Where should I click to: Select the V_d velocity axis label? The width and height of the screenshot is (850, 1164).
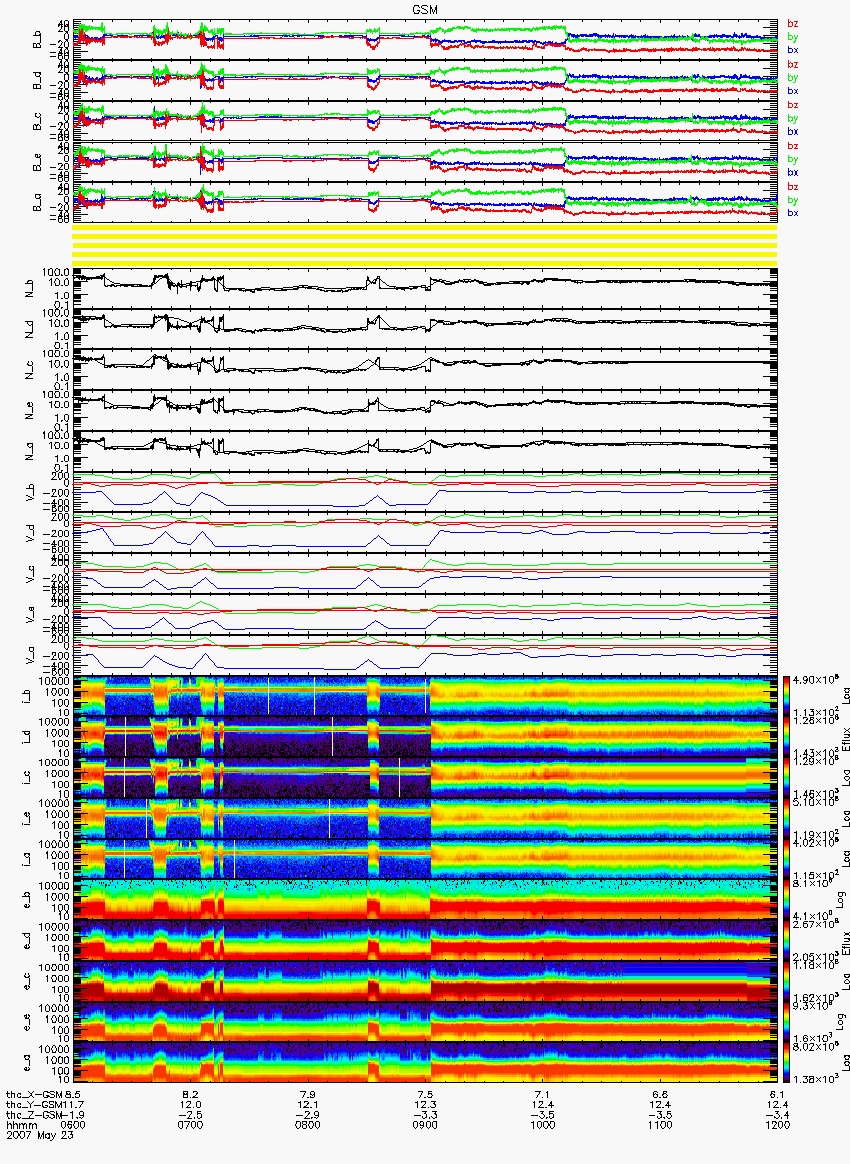coord(30,533)
